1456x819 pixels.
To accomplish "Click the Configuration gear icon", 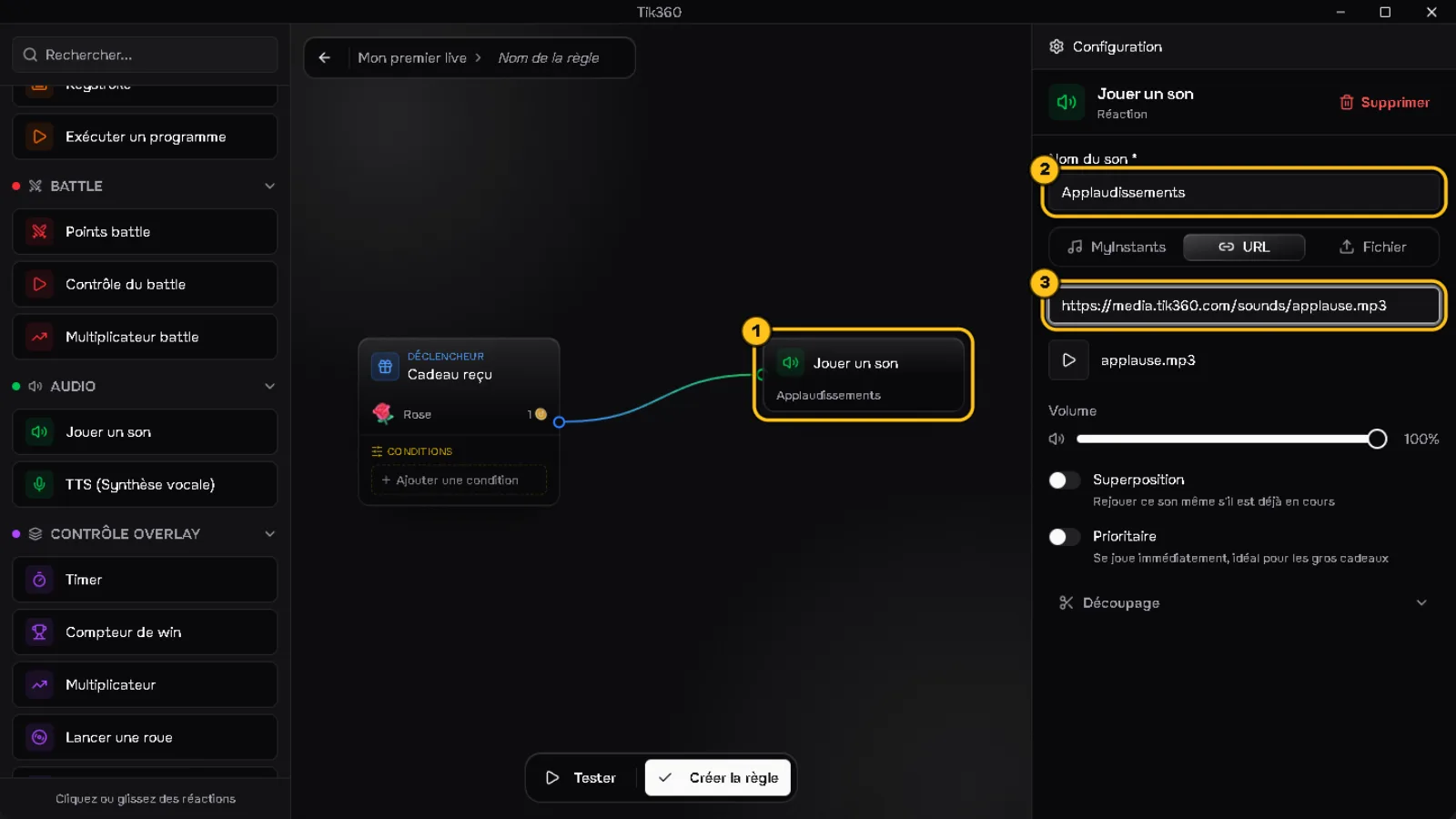I will (x=1056, y=46).
